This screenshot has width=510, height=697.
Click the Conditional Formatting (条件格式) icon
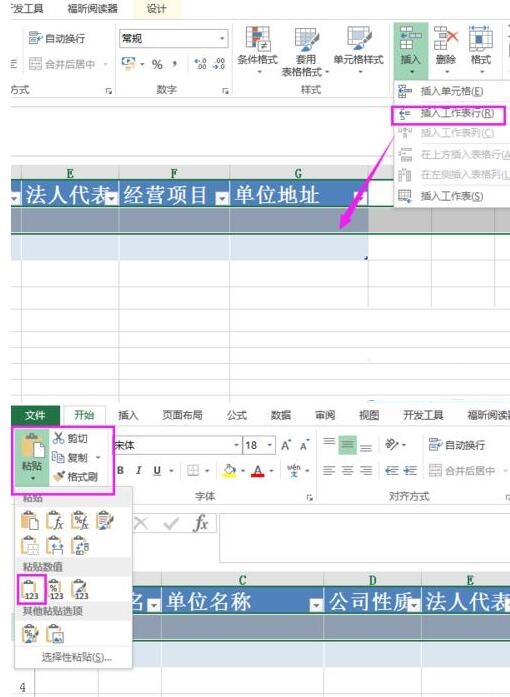[258, 39]
